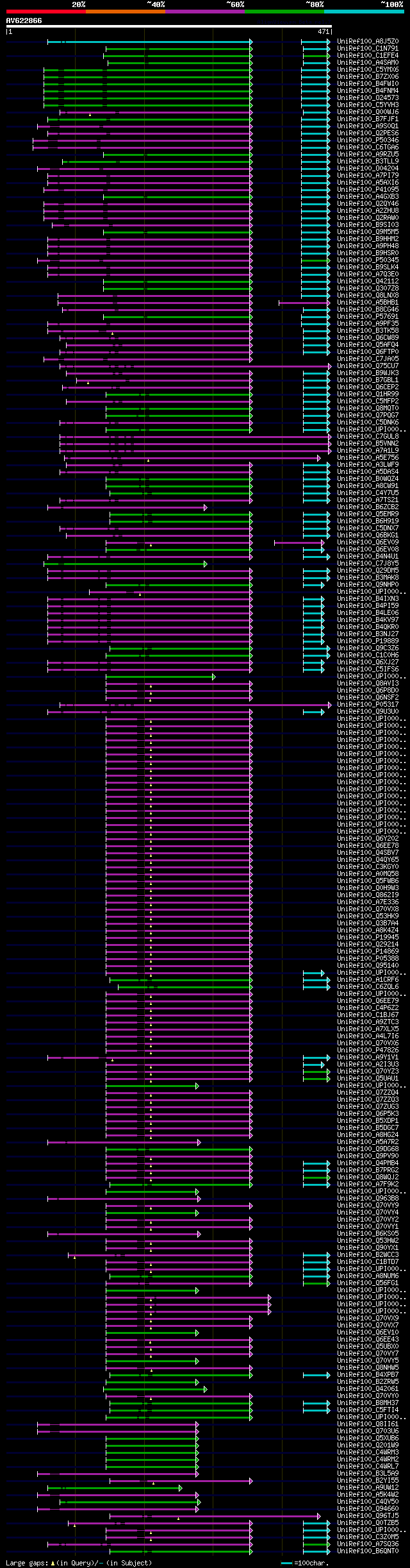This screenshot has height=1568, width=410.
Task: Open hit UniRef100_C1N791
Action: tap(368, 49)
